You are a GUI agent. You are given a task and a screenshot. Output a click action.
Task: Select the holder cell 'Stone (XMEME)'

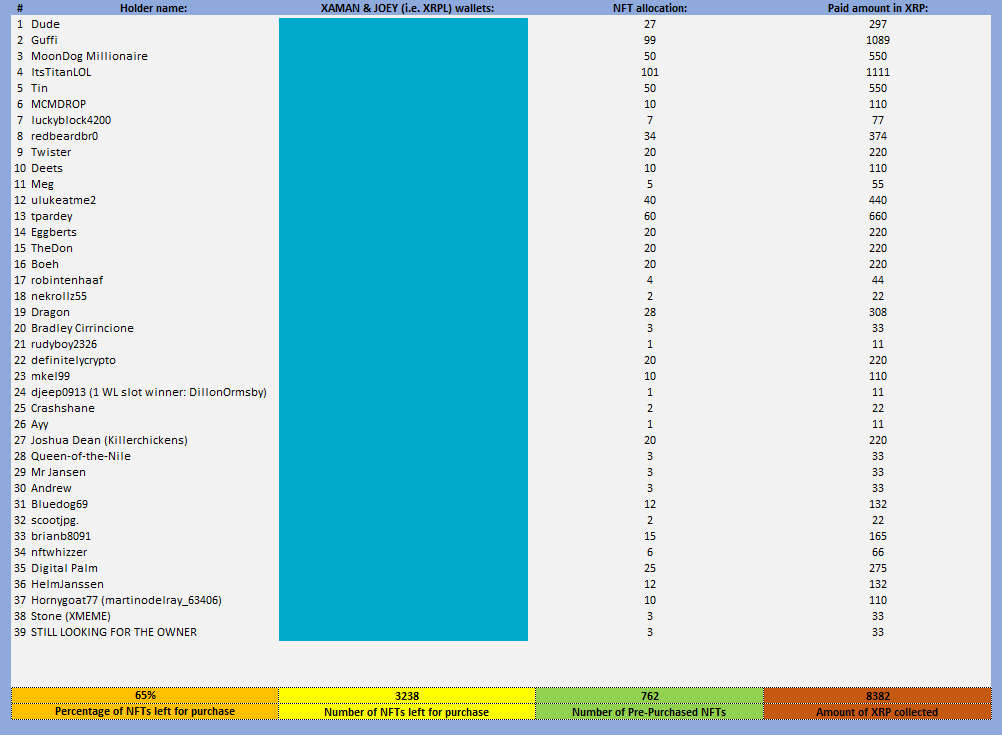[x=71, y=615]
